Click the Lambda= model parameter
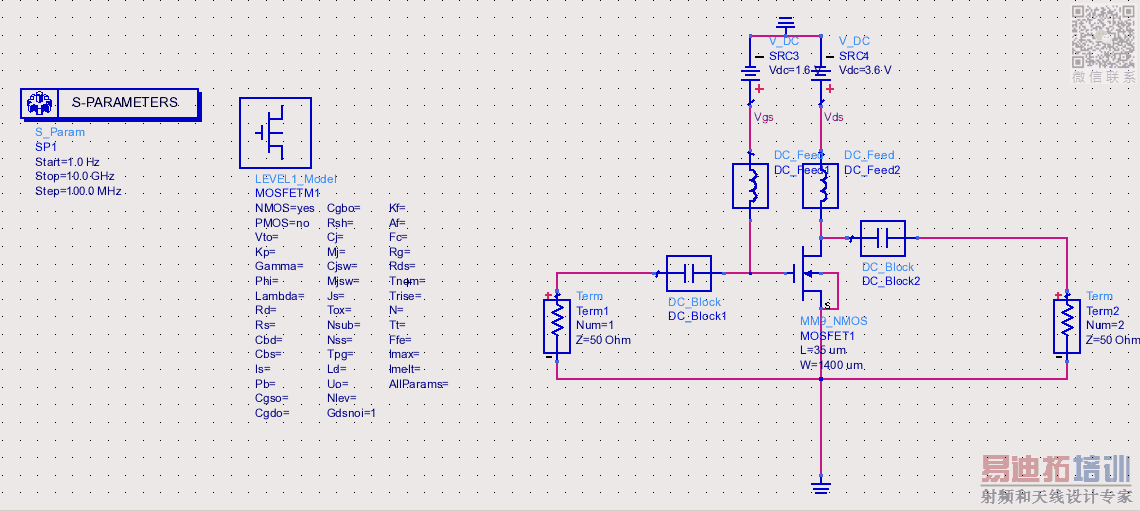Screen dimensions: 1140x511 (279, 296)
